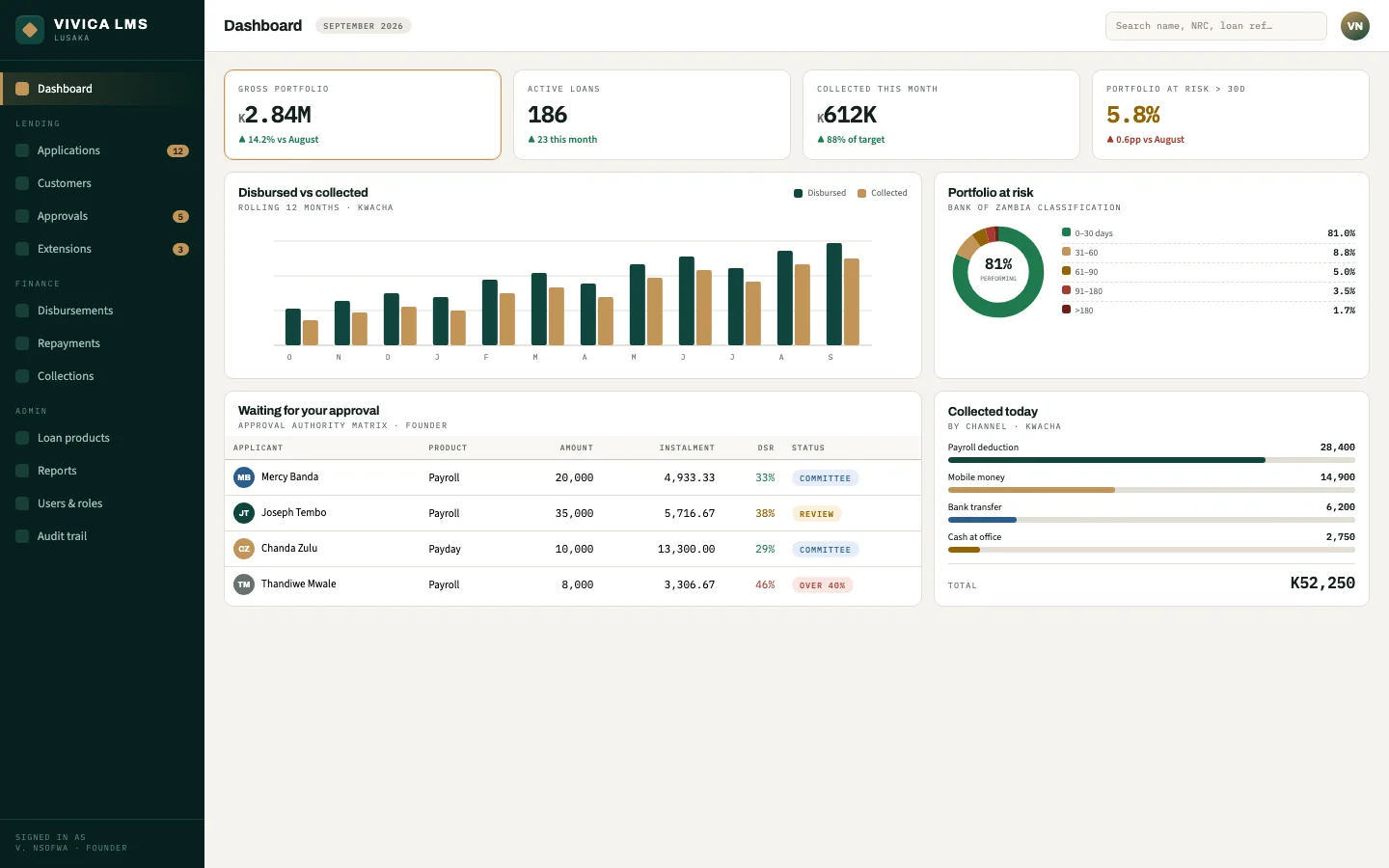Image resolution: width=1389 pixels, height=868 pixels.
Task: Click Thandiwe Mwale's TM avatar
Action: point(244,584)
